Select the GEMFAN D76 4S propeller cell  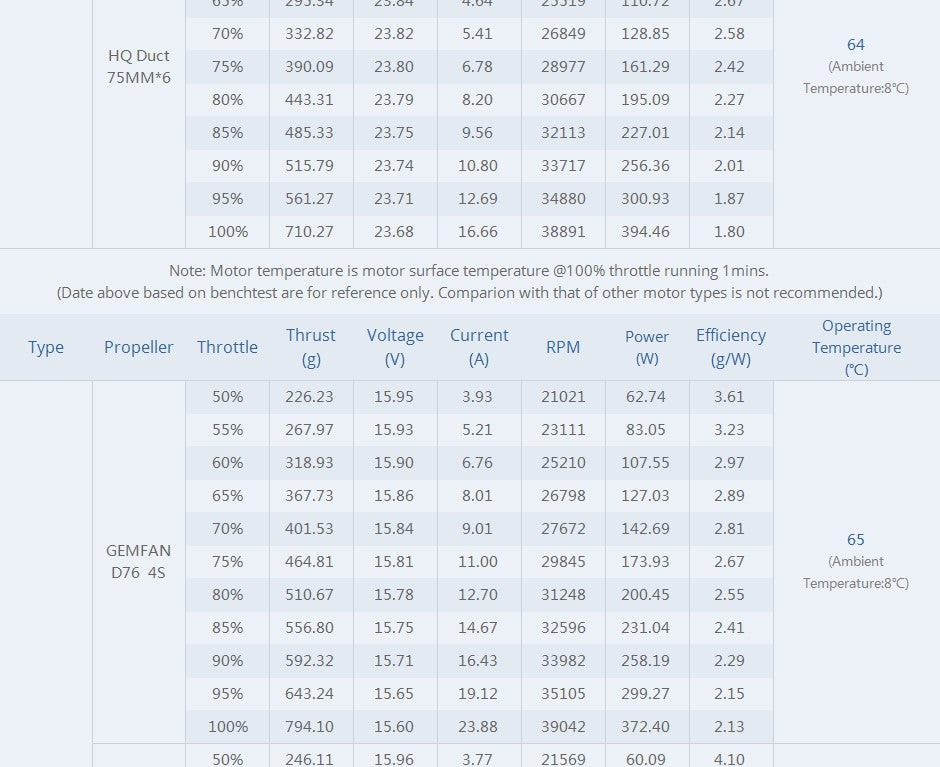(x=139, y=562)
